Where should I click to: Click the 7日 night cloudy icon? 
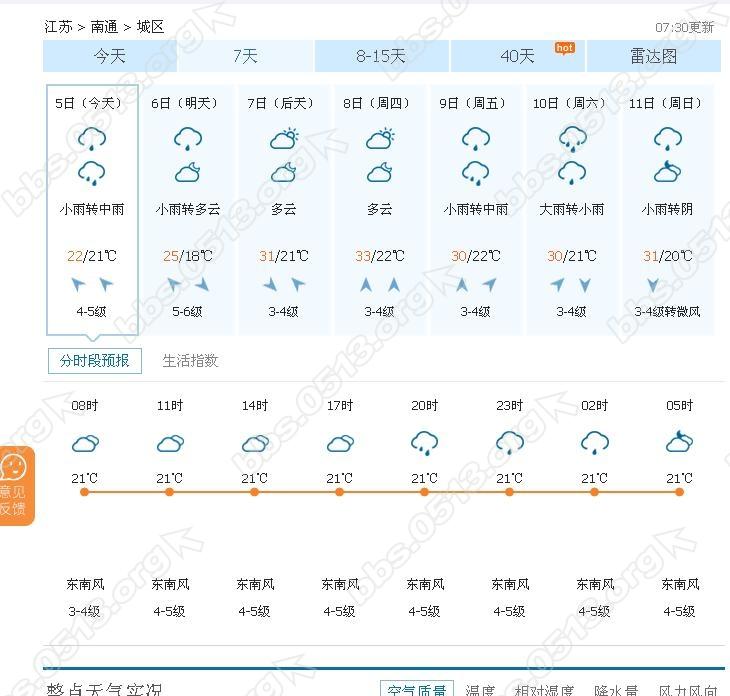pos(284,173)
